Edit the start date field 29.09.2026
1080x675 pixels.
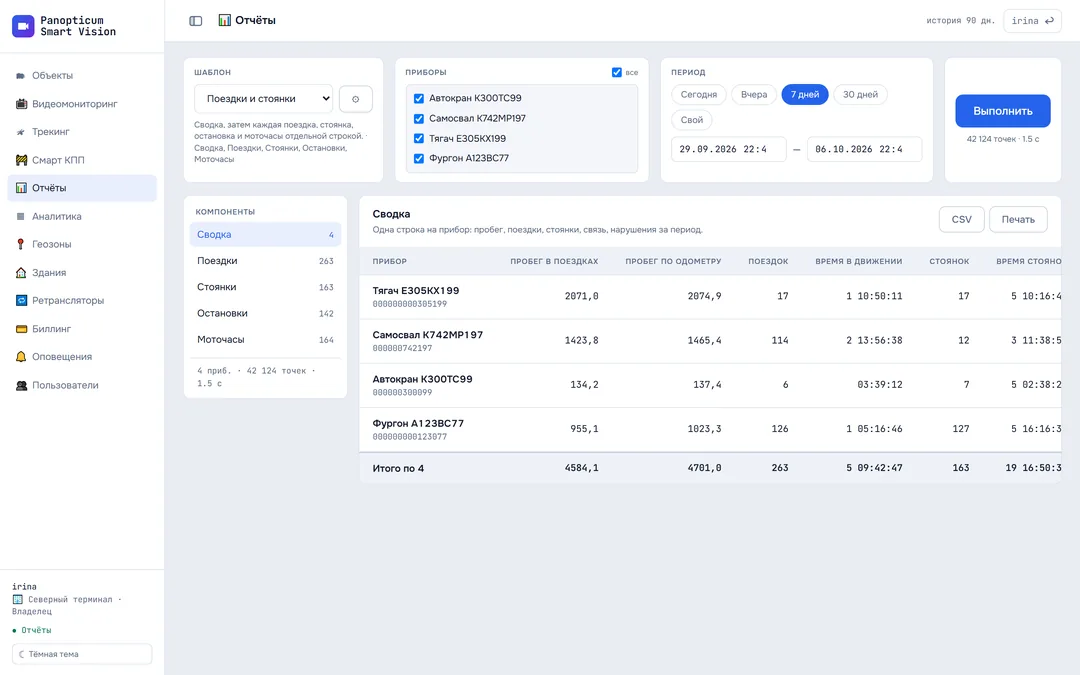click(x=729, y=149)
